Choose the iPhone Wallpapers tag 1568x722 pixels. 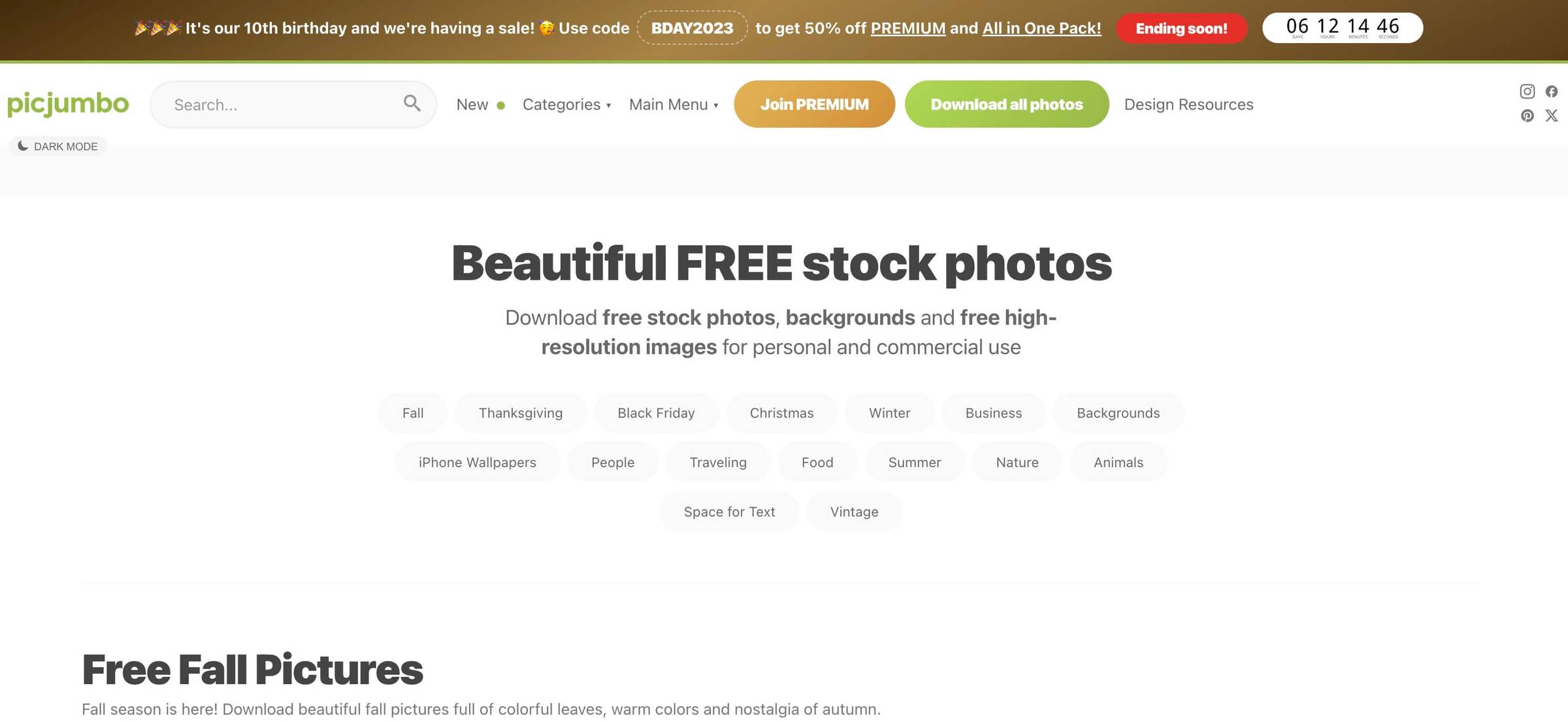[x=478, y=463]
